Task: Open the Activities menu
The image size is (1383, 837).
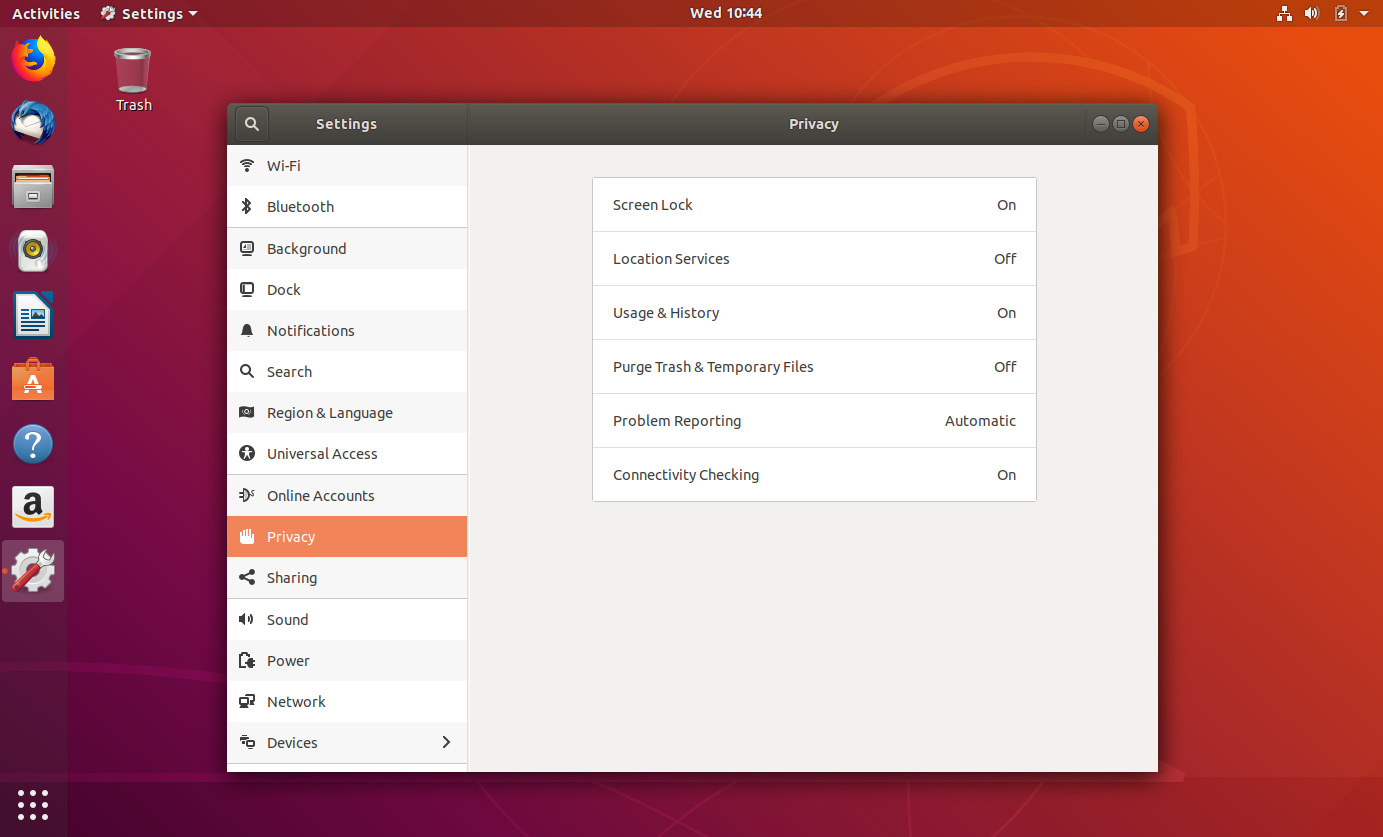Action: [46, 13]
